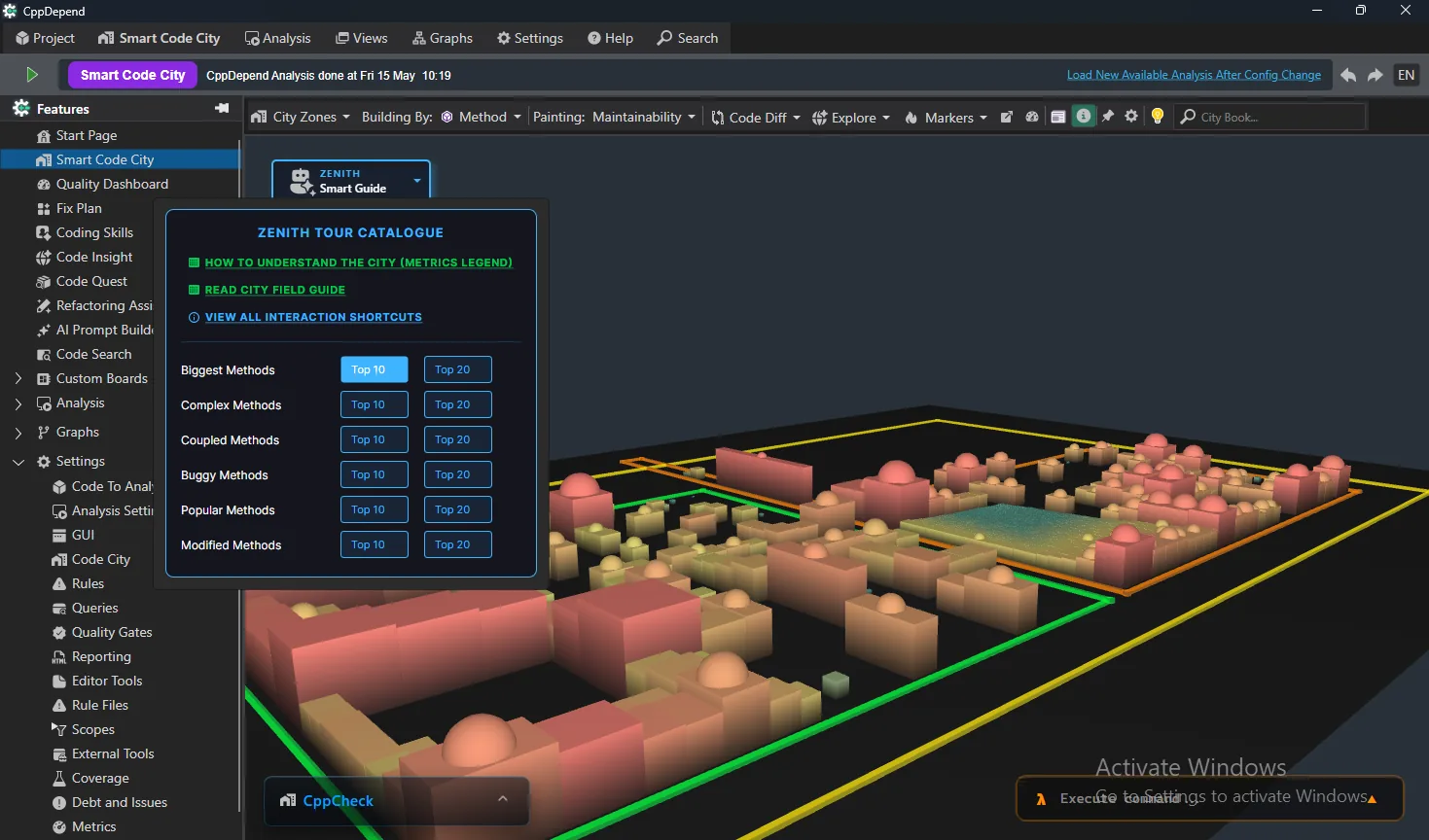Click the green Run analysis play icon
The height and width of the screenshot is (840, 1429).
pyautogui.click(x=32, y=75)
